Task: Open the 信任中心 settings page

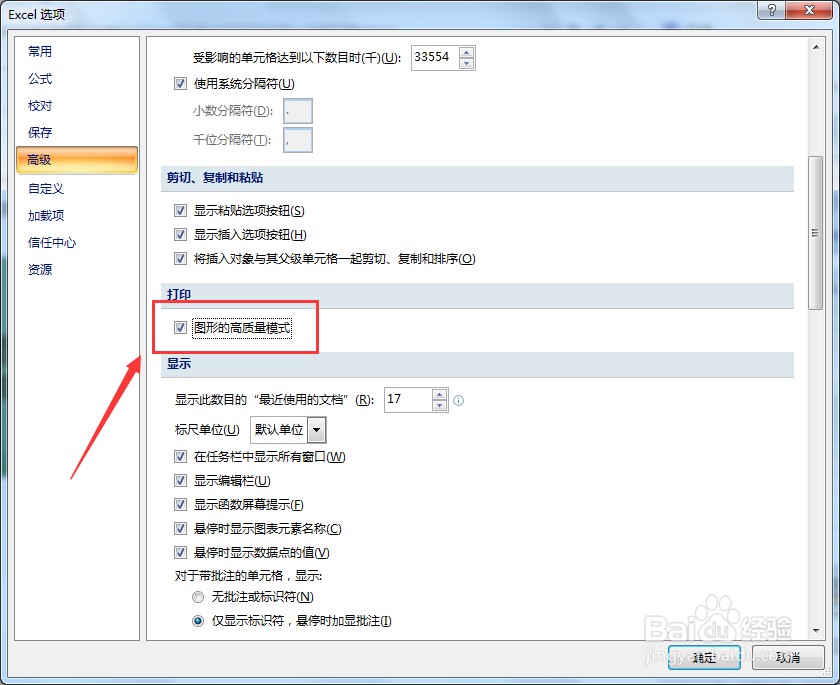Action: pos(52,243)
